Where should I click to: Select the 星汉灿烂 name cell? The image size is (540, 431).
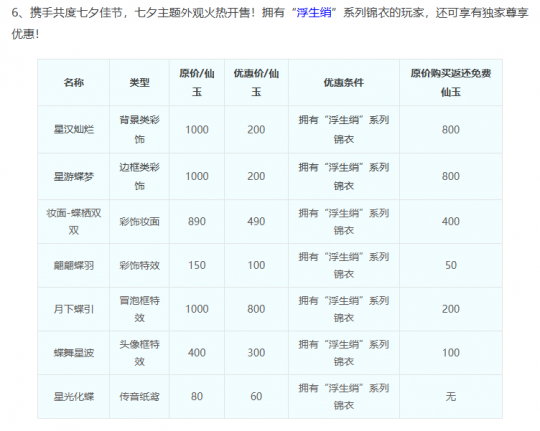74,130
